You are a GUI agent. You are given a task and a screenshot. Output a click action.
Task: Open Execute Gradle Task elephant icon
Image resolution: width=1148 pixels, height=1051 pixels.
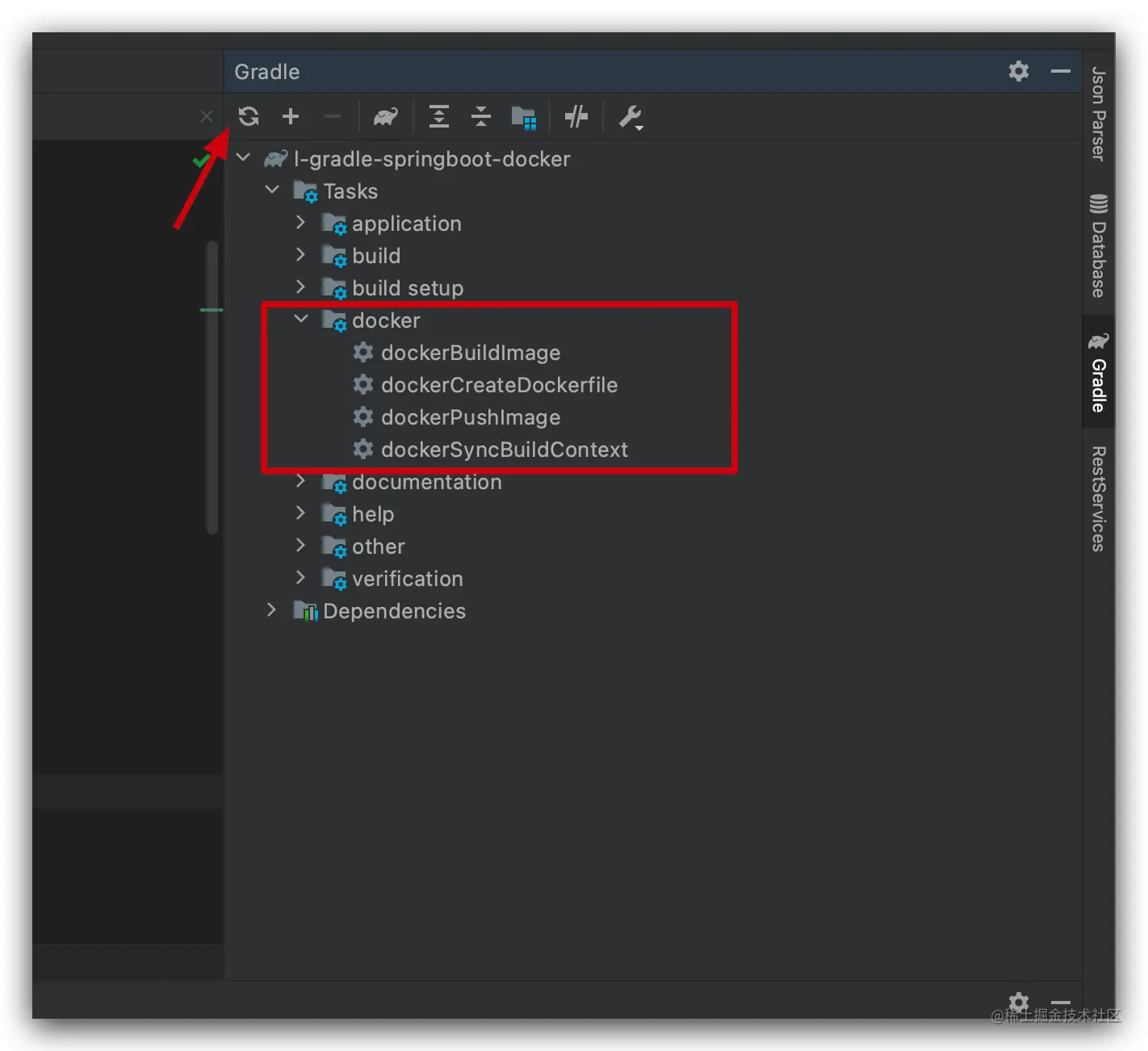(x=386, y=117)
